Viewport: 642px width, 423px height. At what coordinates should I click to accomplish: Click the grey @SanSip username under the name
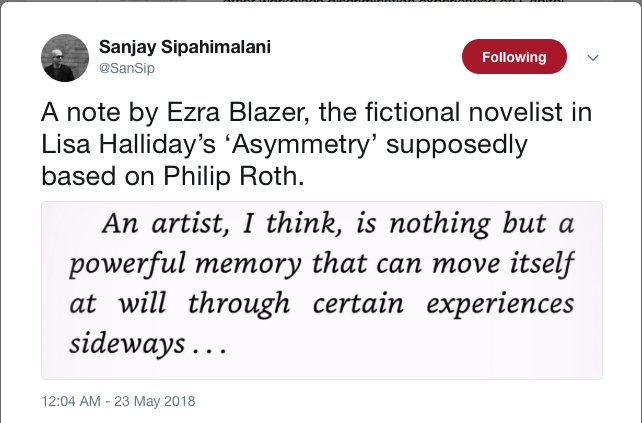(126, 67)
